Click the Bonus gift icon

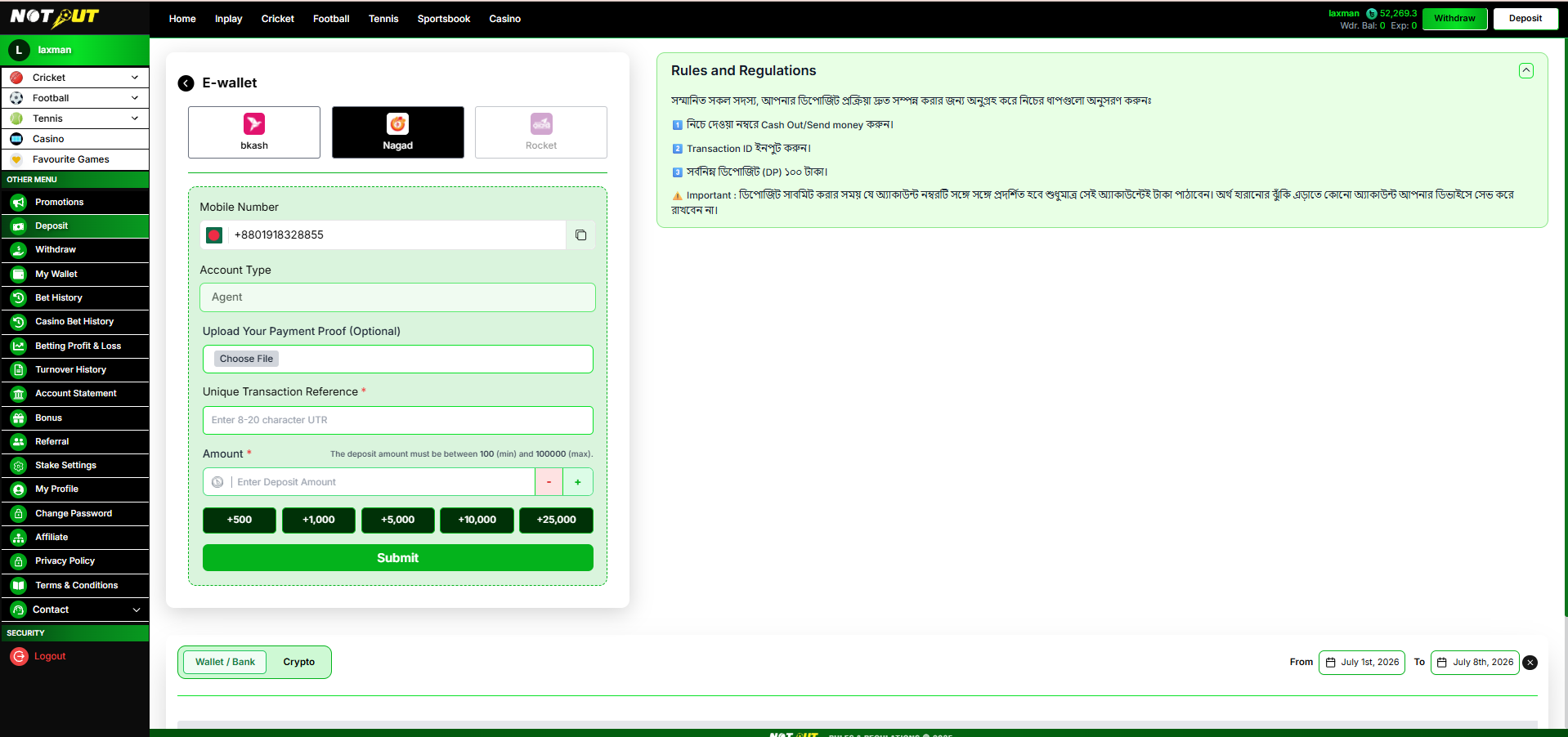(x=19, y=418)
